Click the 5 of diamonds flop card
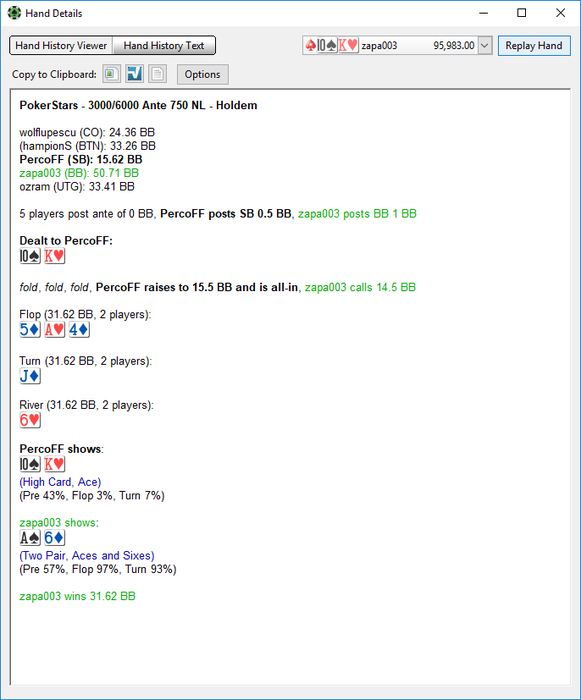Image resolution: width=581 pixels, height=700 pixels. click(x=30, y=330)
